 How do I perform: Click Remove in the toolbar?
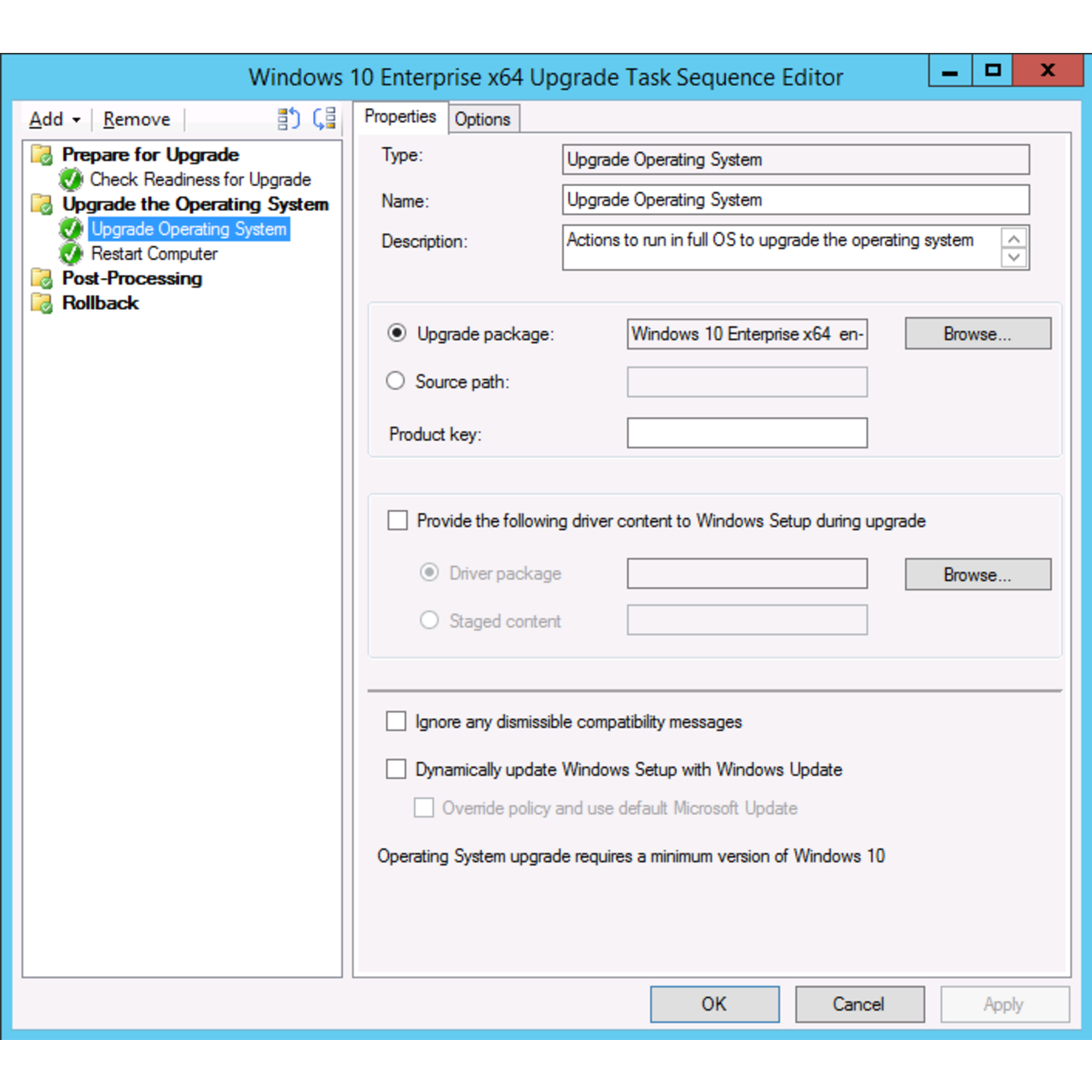click(x=136, y=119)
